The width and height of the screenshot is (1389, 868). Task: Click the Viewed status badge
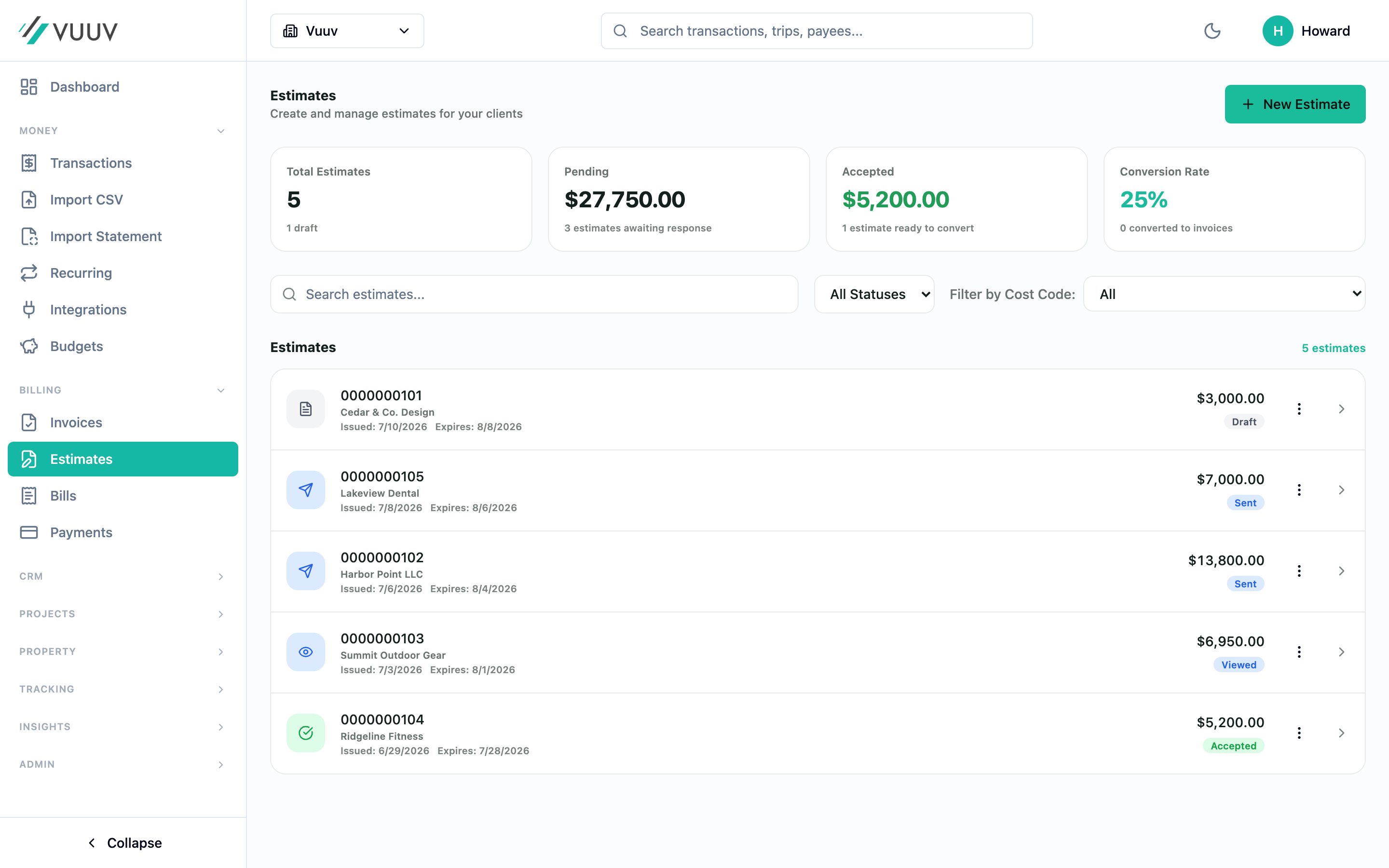pyautogui.click(x=1239, y=665)
